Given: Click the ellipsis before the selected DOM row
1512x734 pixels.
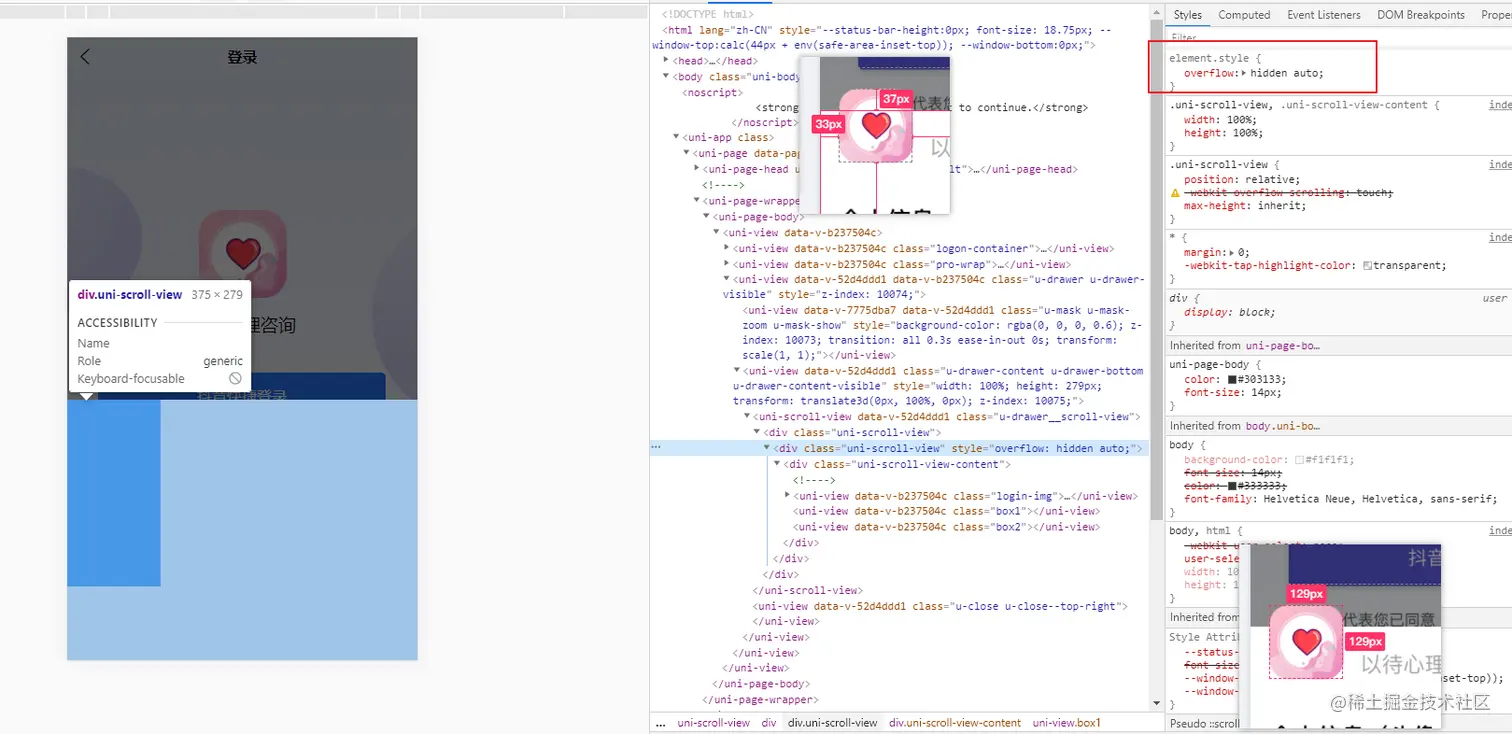Looking at the screenshot, I should tap(656, 448).
